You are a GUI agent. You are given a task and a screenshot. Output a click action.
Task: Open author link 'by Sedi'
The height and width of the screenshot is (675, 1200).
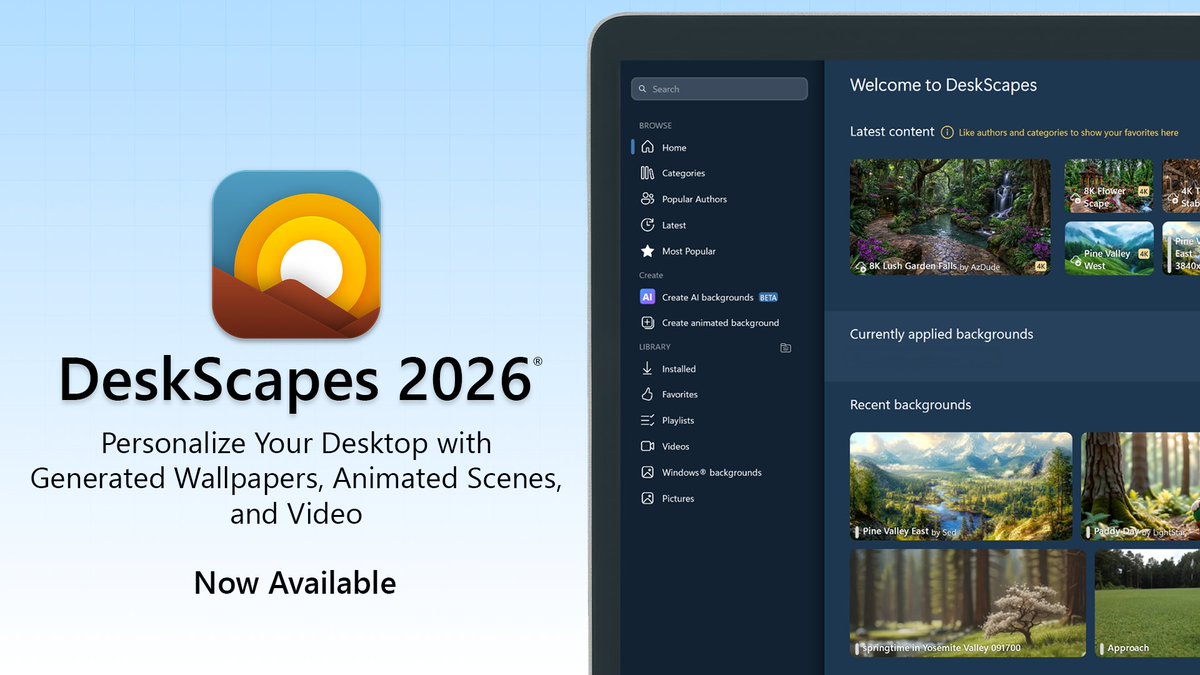click(944, 532)
